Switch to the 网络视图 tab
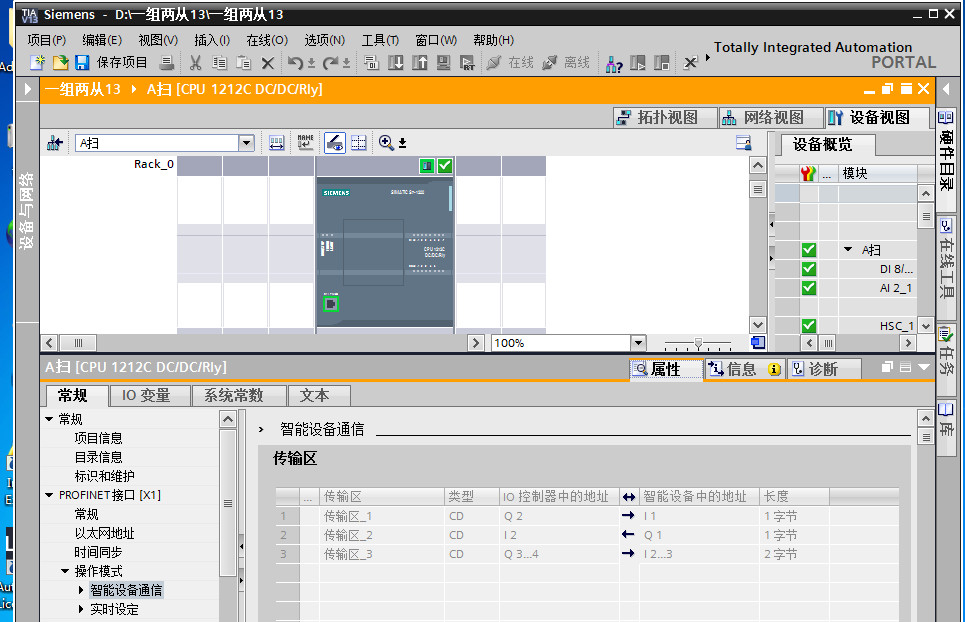The image size is (965, 622). click(x=771, y=118)
